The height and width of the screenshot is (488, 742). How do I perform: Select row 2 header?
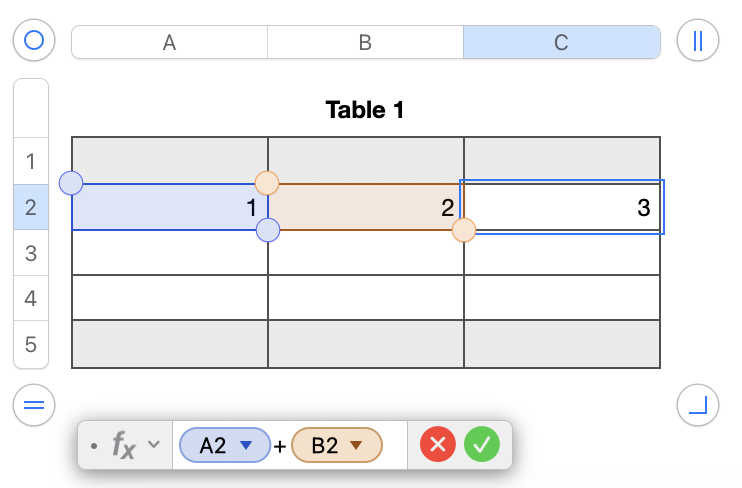click(x=30, y=208)
